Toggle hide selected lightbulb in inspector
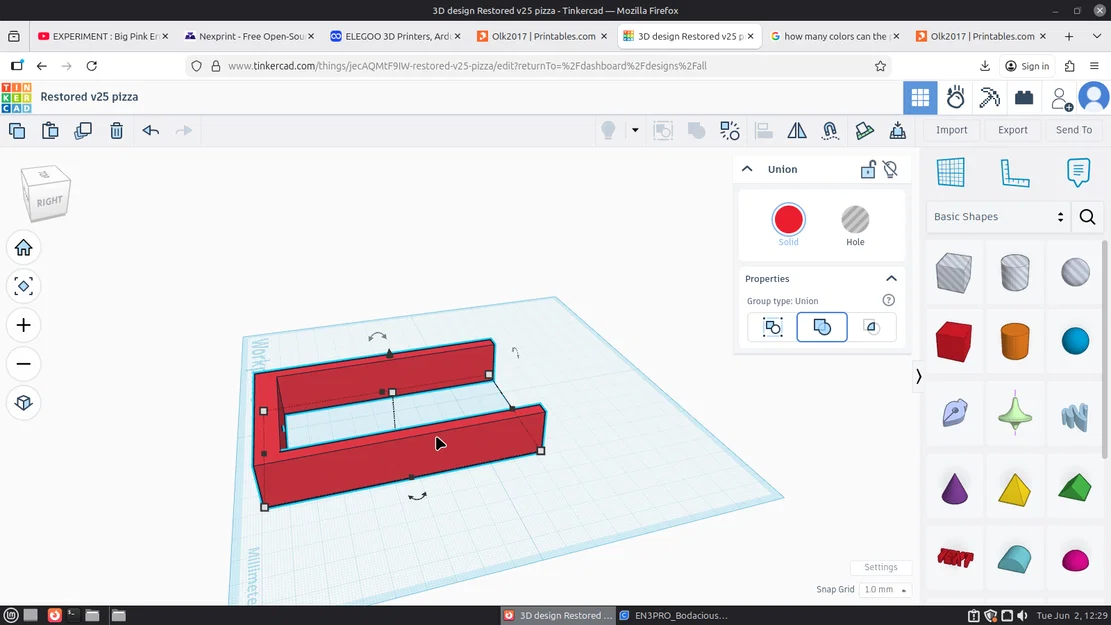This screenshot has height=625, width=1111. (x=891, y=169)
